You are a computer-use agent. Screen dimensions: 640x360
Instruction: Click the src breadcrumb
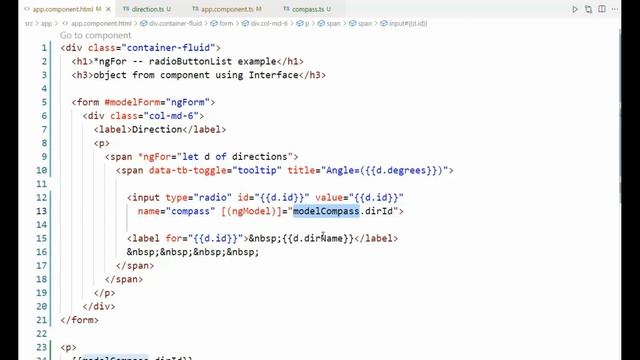coord(29,24)
